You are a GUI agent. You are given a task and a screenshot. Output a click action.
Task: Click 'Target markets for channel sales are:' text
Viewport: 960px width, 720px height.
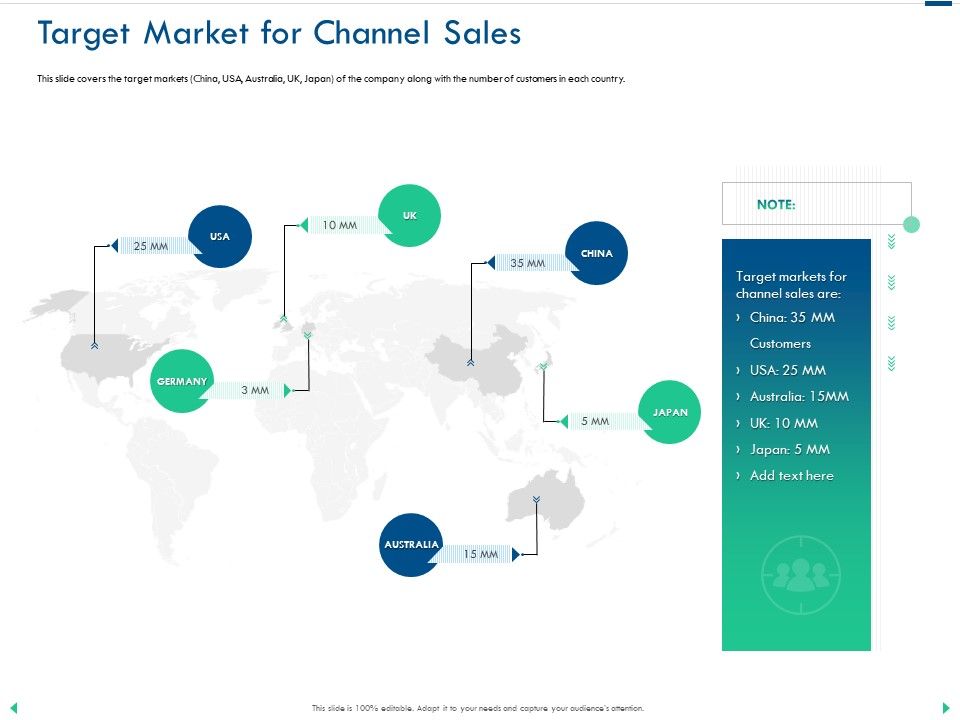click(790, 285)
